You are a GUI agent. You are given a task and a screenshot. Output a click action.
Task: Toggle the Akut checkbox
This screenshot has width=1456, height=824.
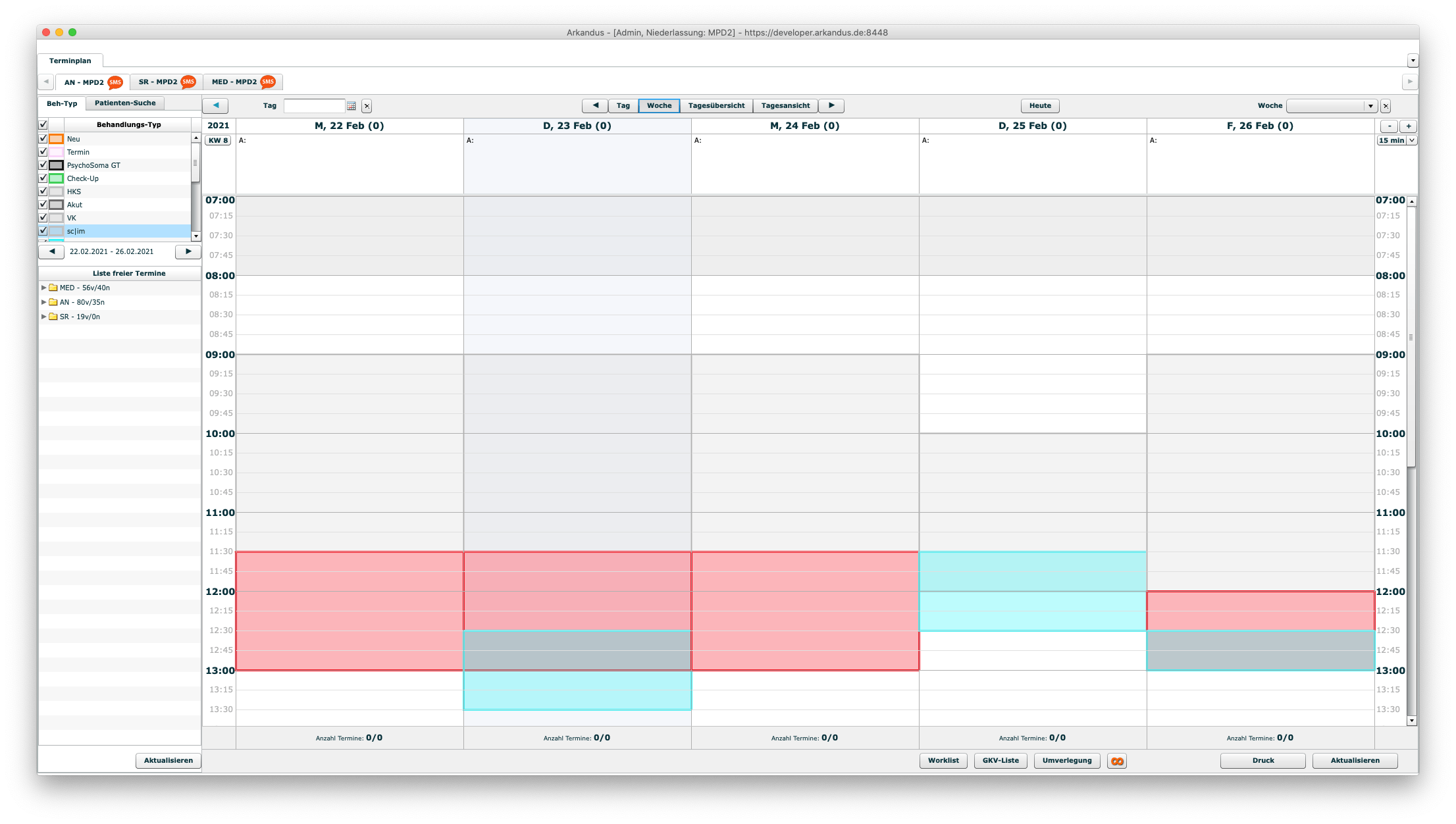(x=43, y=205)
